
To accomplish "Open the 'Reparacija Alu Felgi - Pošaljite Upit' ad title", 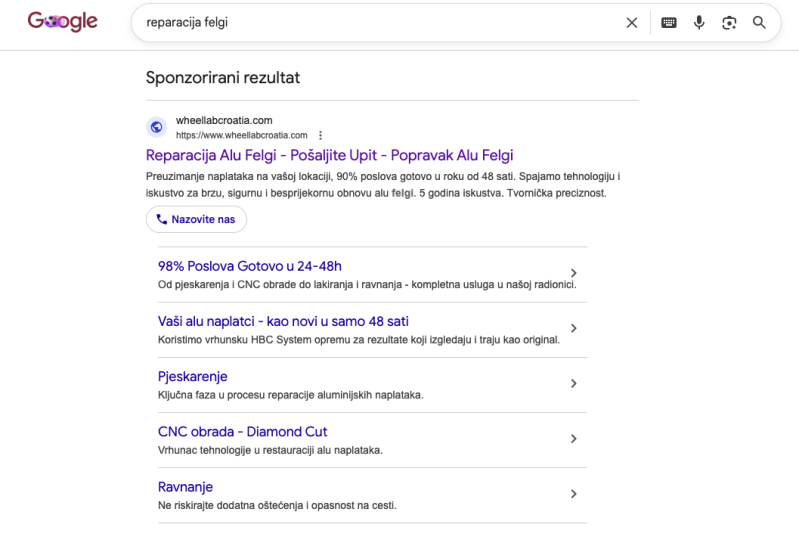I will [x=329, y=155].
